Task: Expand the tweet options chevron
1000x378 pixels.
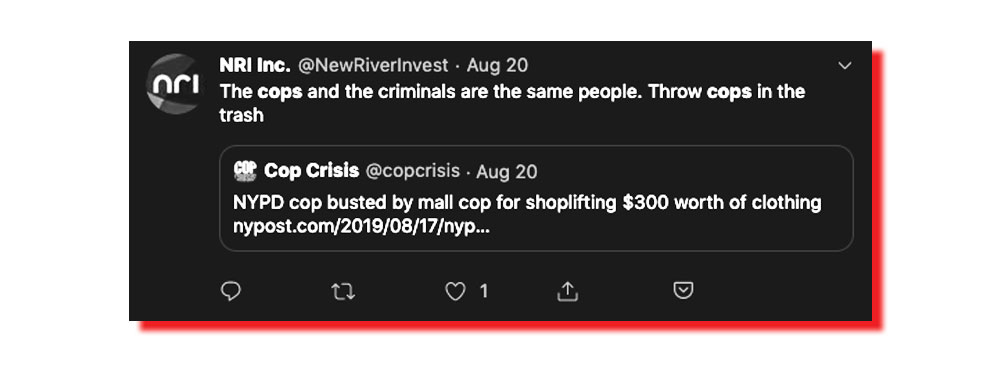Action: (844, 66)
